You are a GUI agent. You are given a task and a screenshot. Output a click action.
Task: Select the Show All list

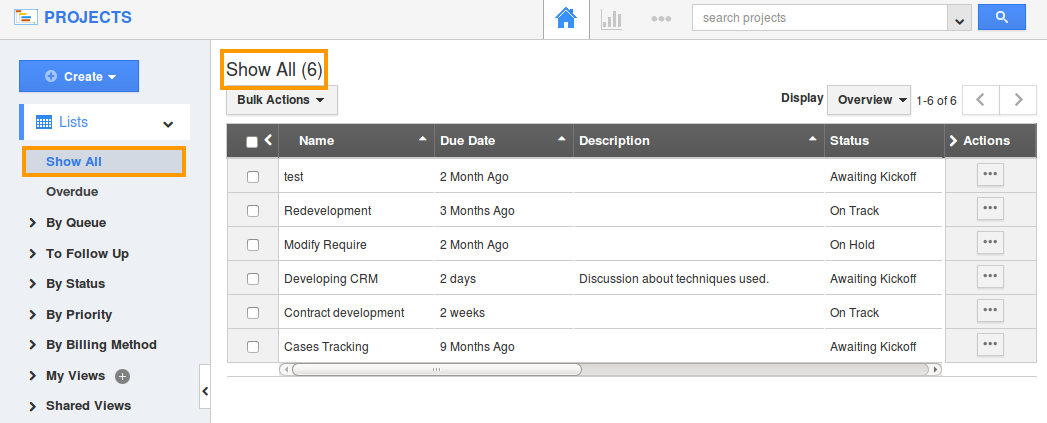tap(104, 162)
